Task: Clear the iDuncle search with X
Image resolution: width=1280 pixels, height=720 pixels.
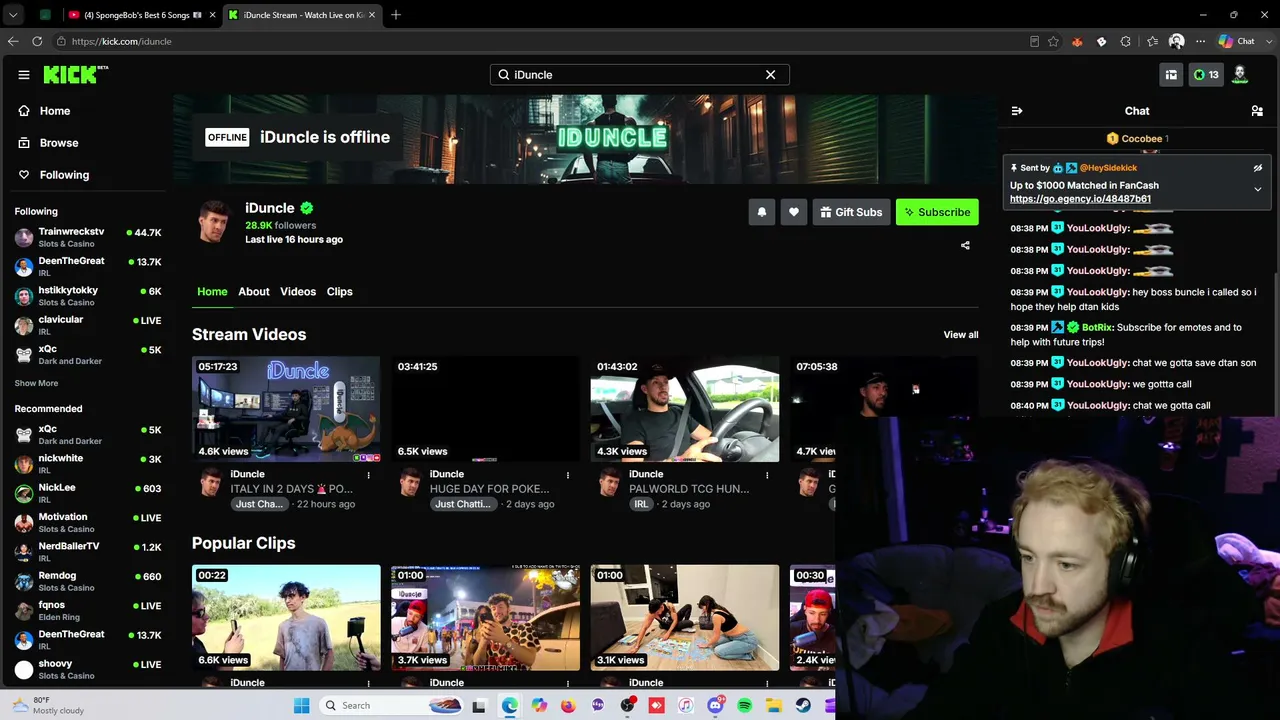Action: coord(771,75)
